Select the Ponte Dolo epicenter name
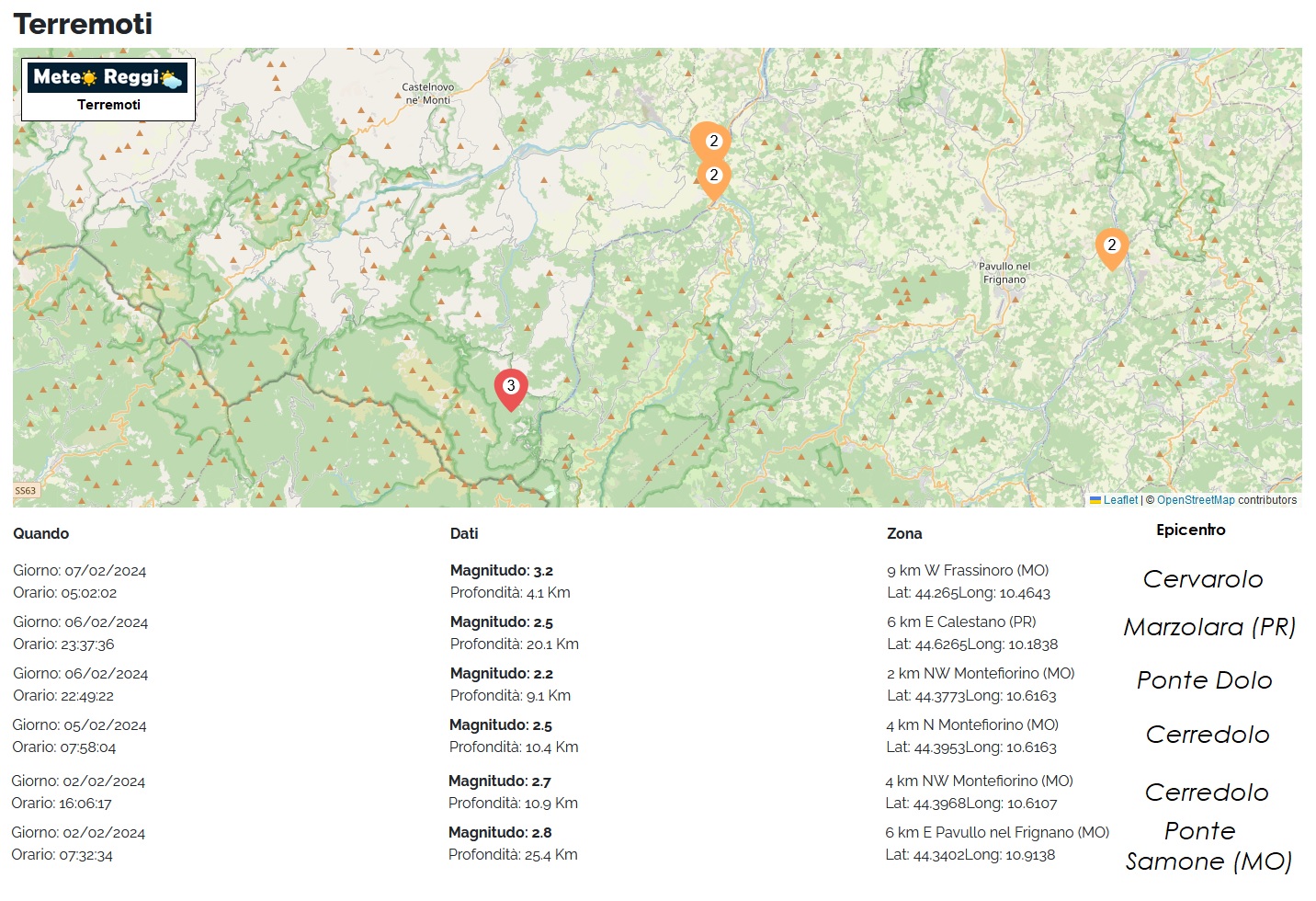This screenshot has width=1316, height=901. [1205, 680]
